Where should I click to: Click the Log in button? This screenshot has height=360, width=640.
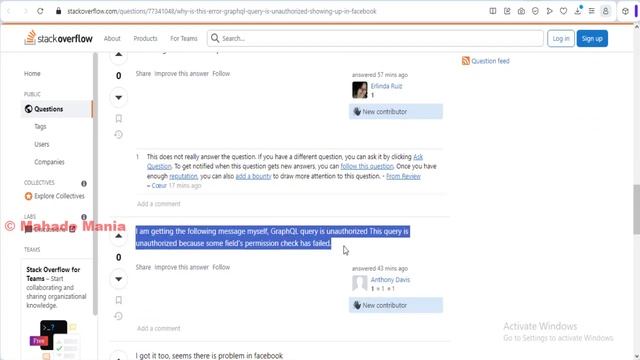(x=561, y=38)
